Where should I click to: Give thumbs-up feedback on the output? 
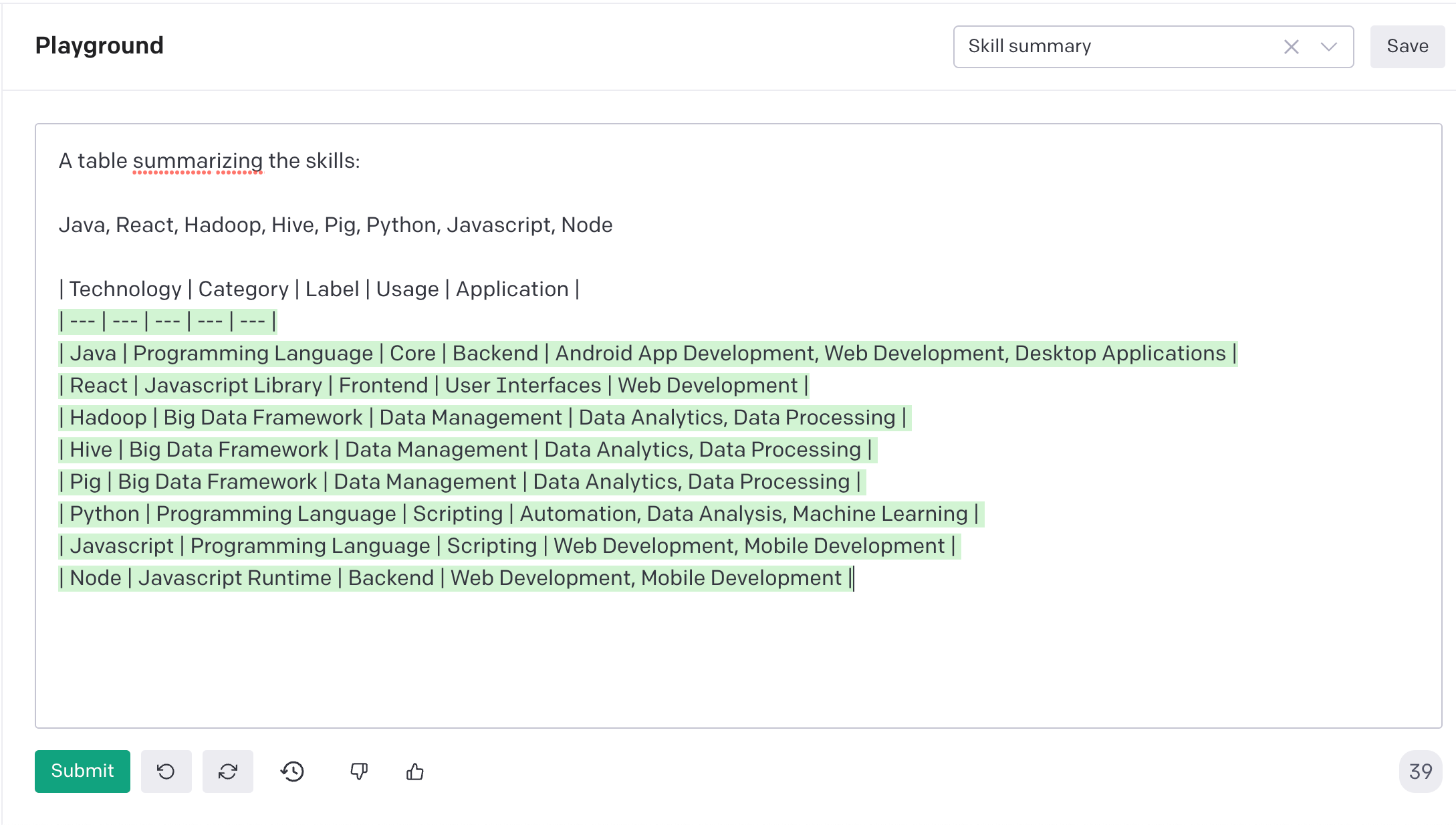(414, 771)
